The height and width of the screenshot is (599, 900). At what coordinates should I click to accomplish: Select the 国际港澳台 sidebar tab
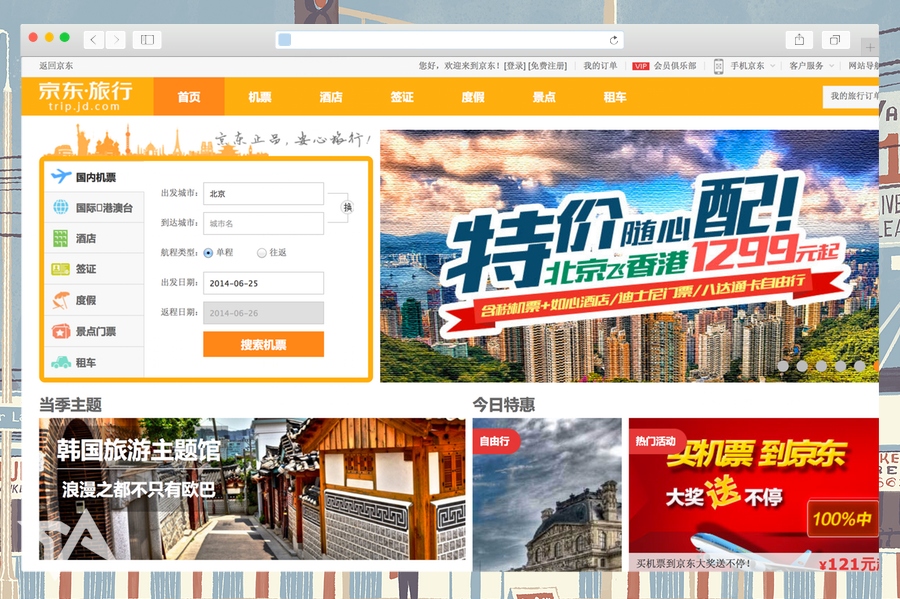[95, 207]
